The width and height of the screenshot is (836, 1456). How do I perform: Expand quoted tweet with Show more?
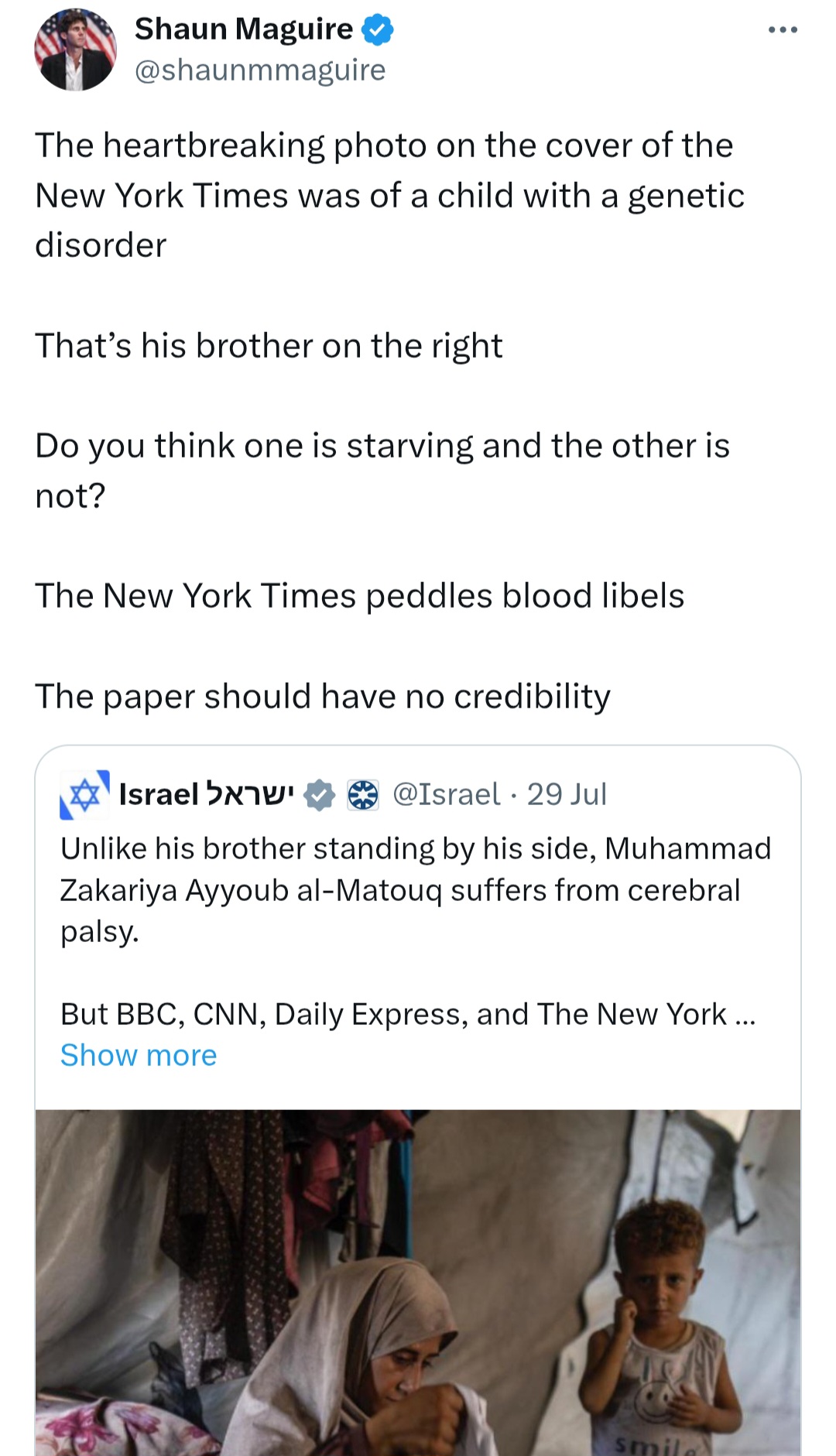click(x=139, y=1055)
